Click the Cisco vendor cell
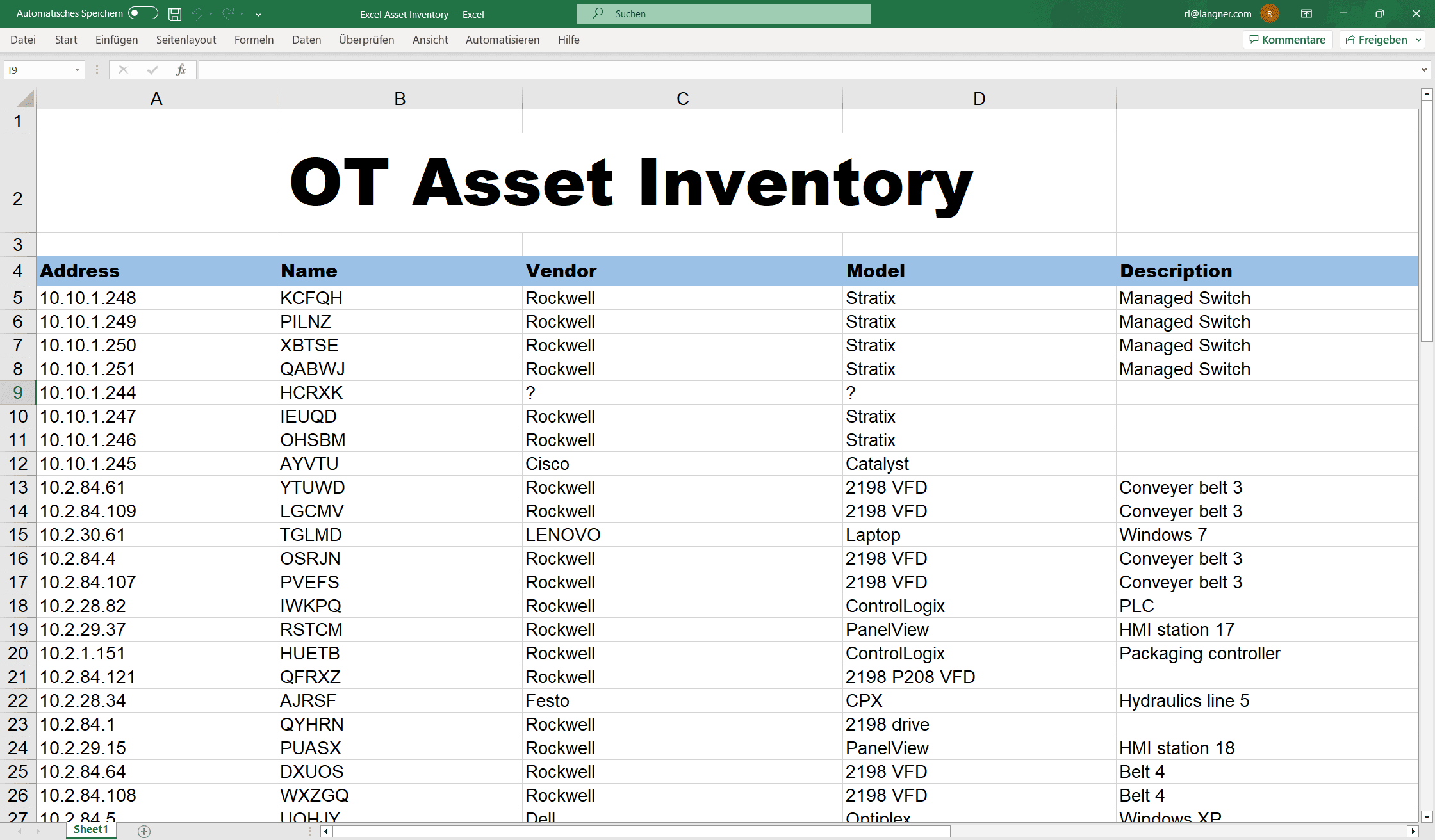 [x=683, y=464]
